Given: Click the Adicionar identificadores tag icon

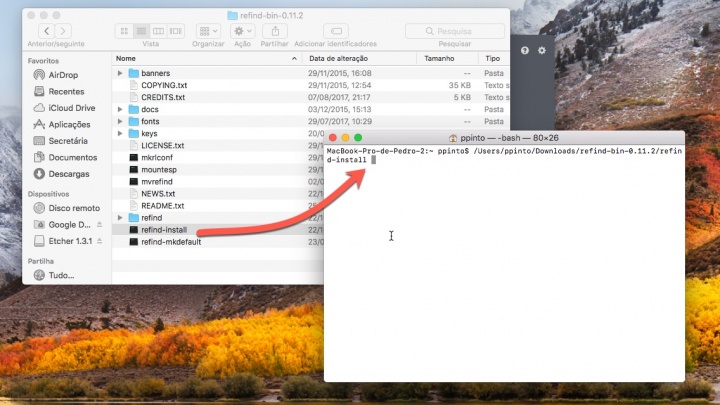Looking at the screenshot, I should click(x=335, y=31).
